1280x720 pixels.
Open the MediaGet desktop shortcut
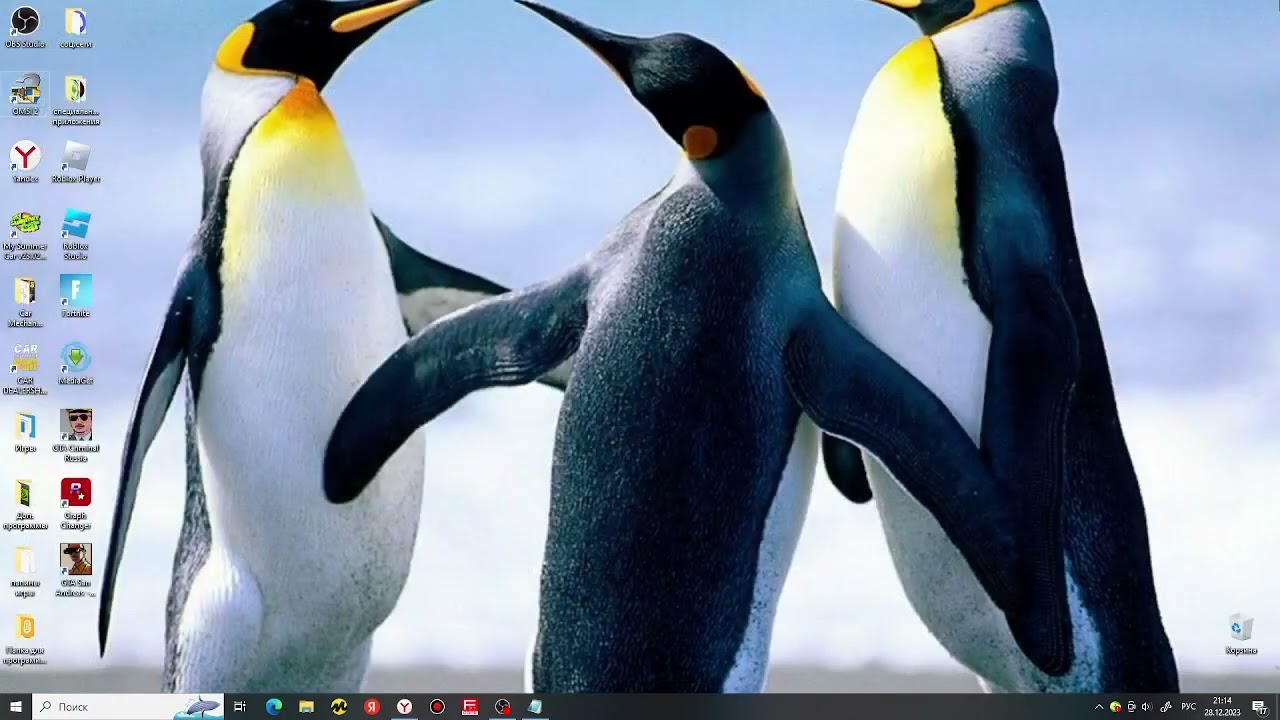[76, 364]
